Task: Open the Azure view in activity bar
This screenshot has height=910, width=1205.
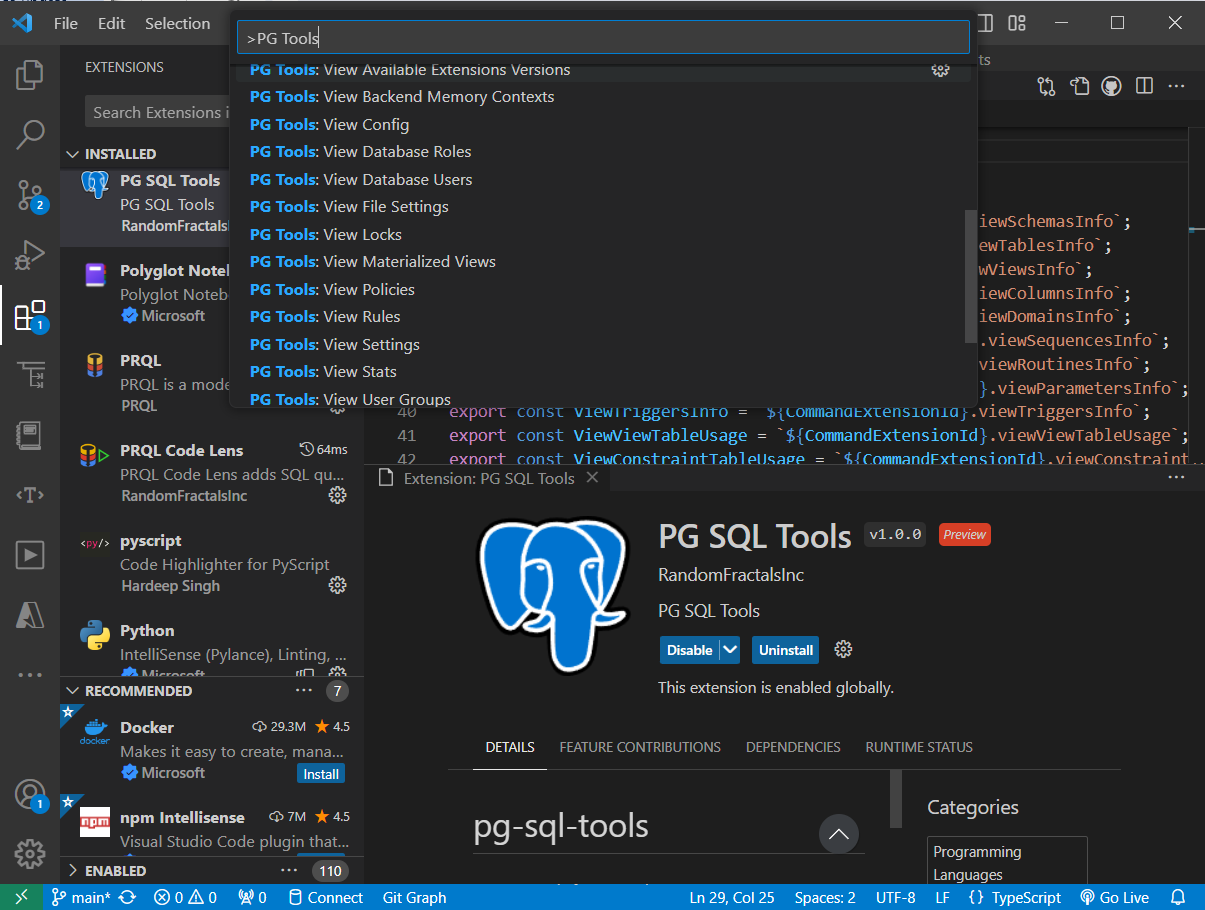Action: [30, 615]
